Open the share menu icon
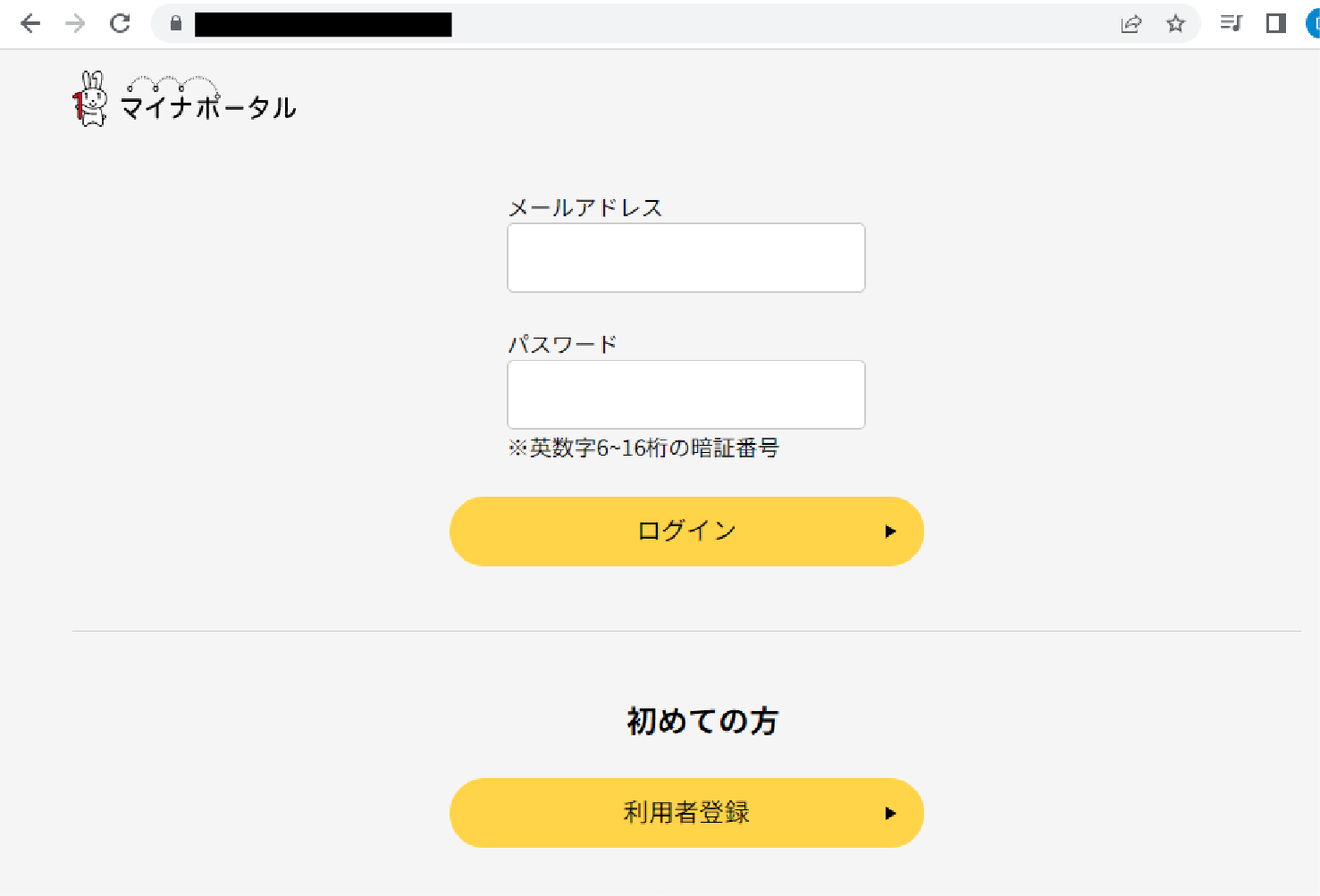1320x896 pixels. (x=1131, y=24)
